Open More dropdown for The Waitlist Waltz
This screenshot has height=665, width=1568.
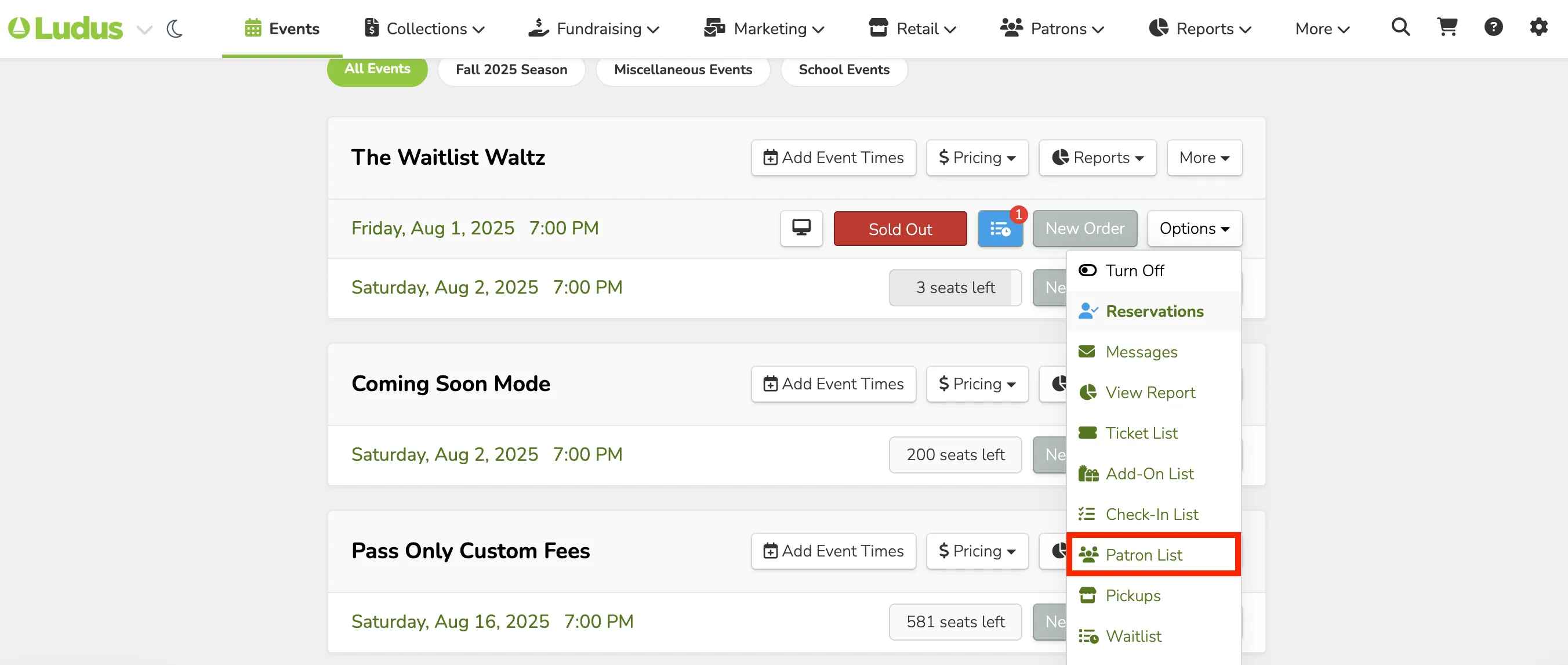(1204, 158)
